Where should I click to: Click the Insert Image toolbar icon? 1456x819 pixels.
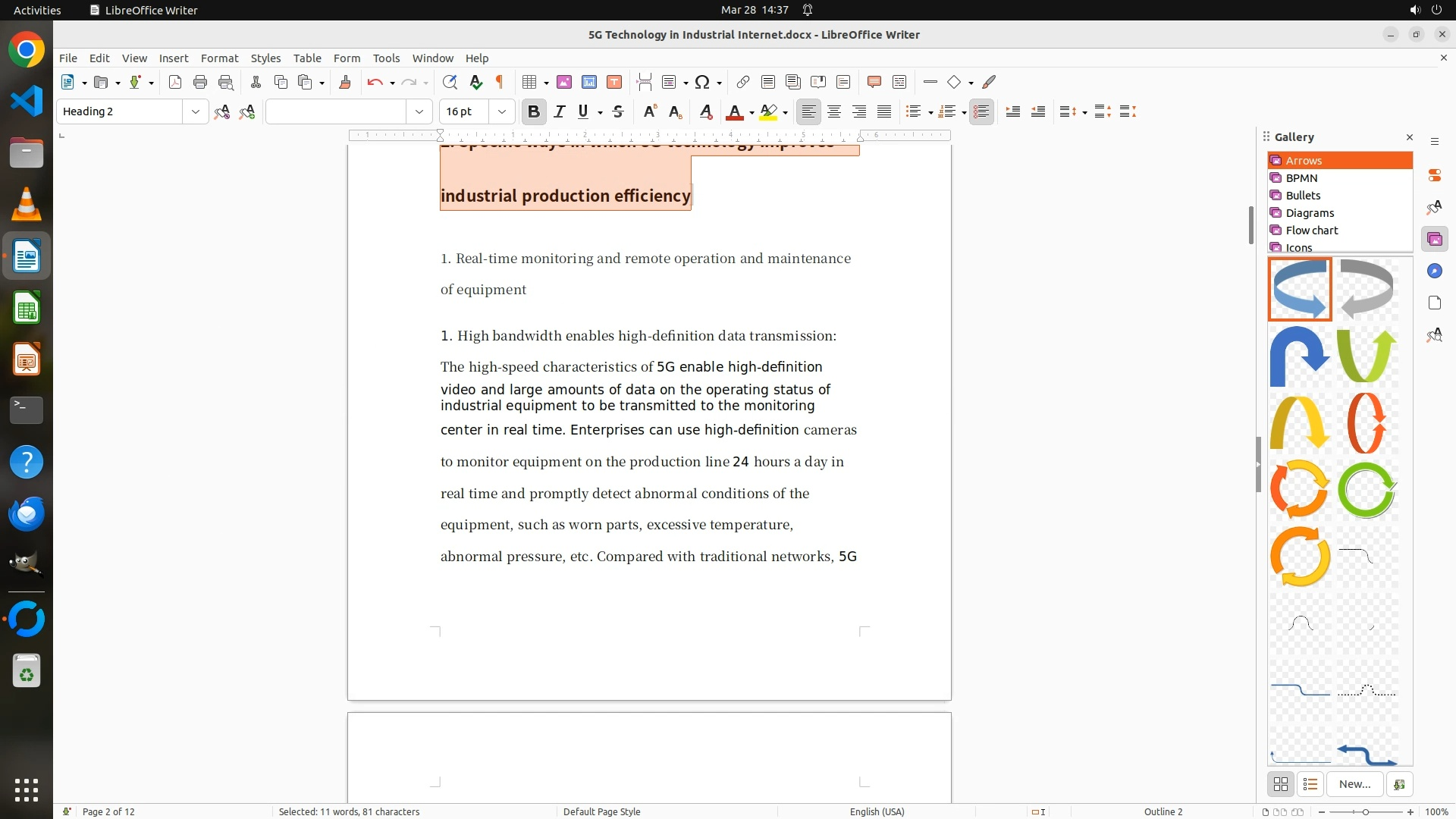point(564,83)
